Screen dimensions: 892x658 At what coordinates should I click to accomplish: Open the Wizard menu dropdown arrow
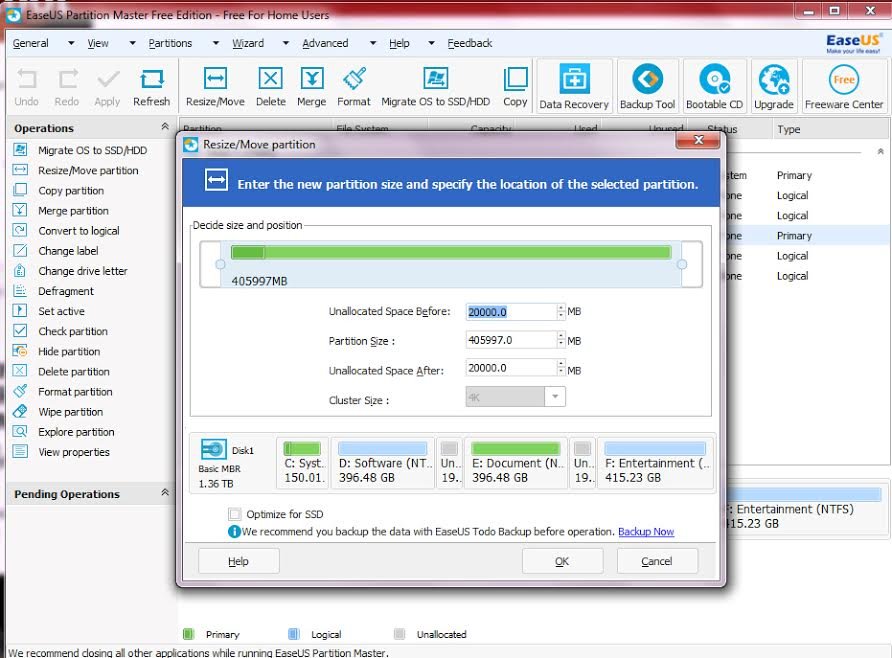pos(286,43)
